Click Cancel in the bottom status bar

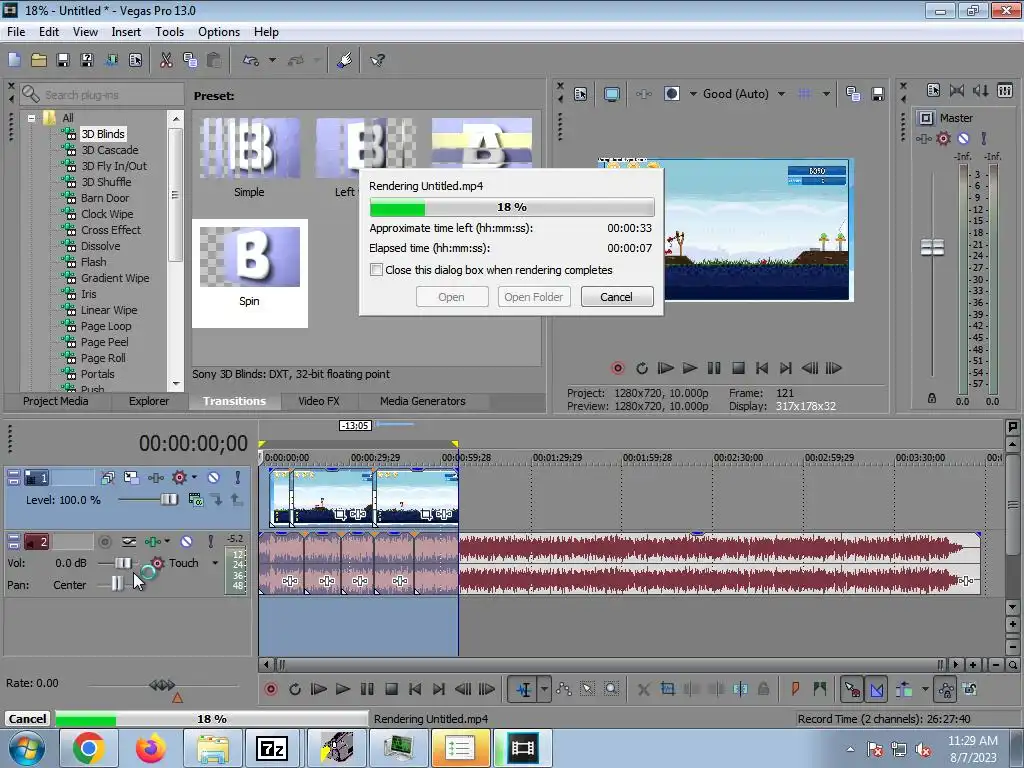pos(27,719)
